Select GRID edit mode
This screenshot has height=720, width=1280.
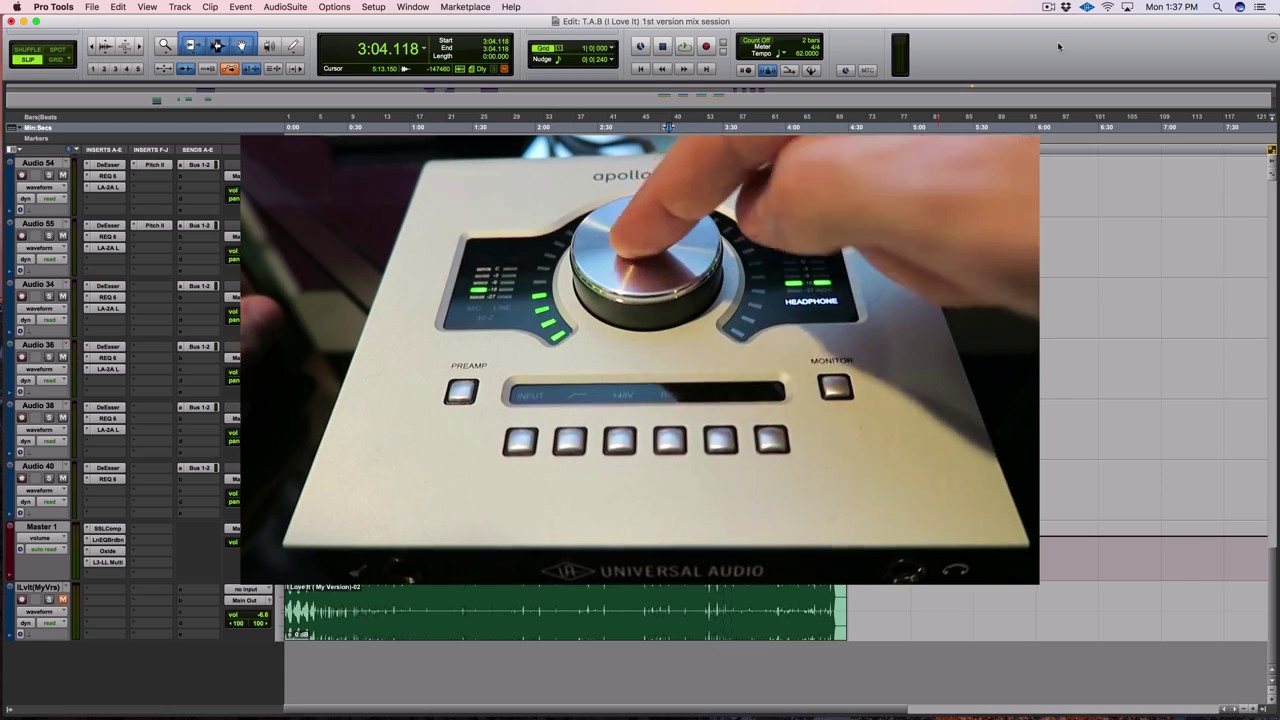(57, 59)
